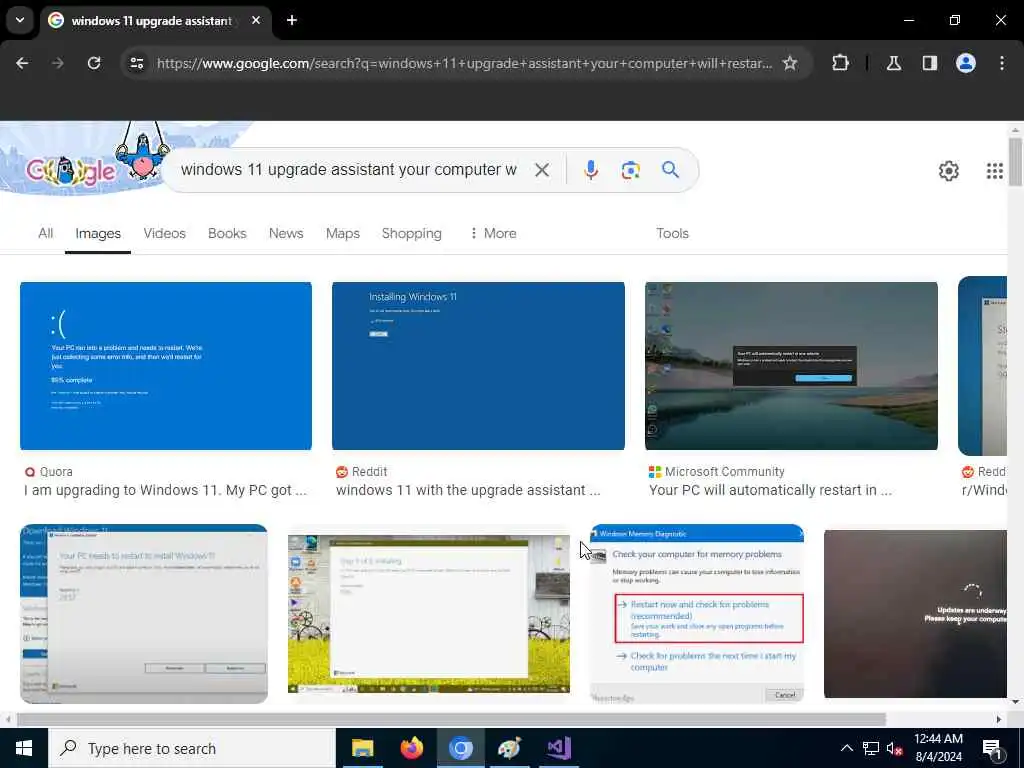Search by image with Google Lens

pyautogui.click(x=631, y=170)
